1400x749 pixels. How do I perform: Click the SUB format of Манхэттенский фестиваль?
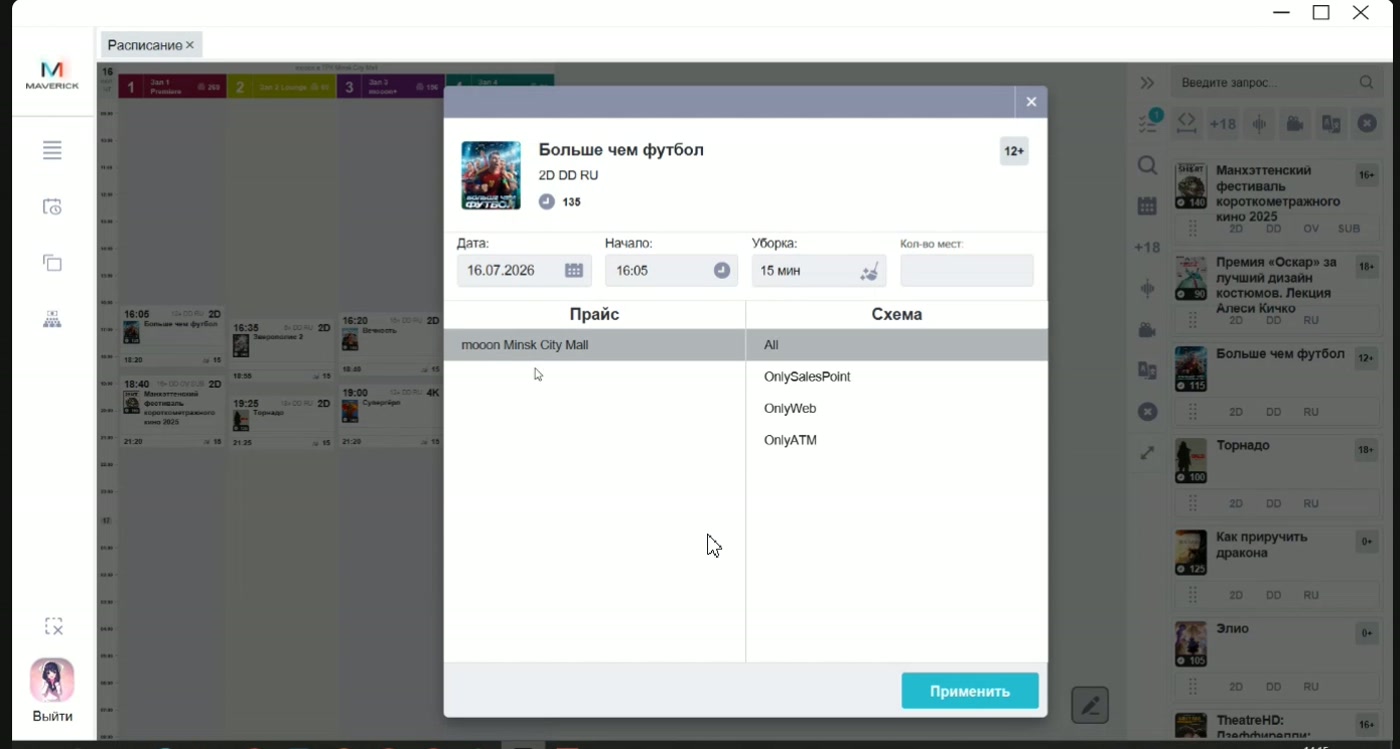tap(1349, 229)
